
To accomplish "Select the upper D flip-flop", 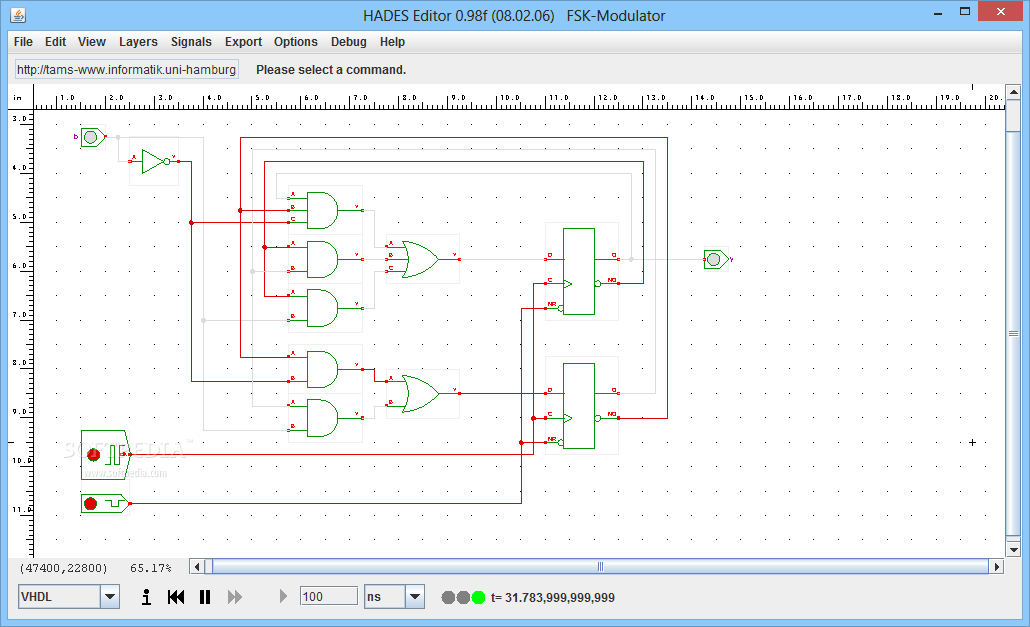I will 579,271.
